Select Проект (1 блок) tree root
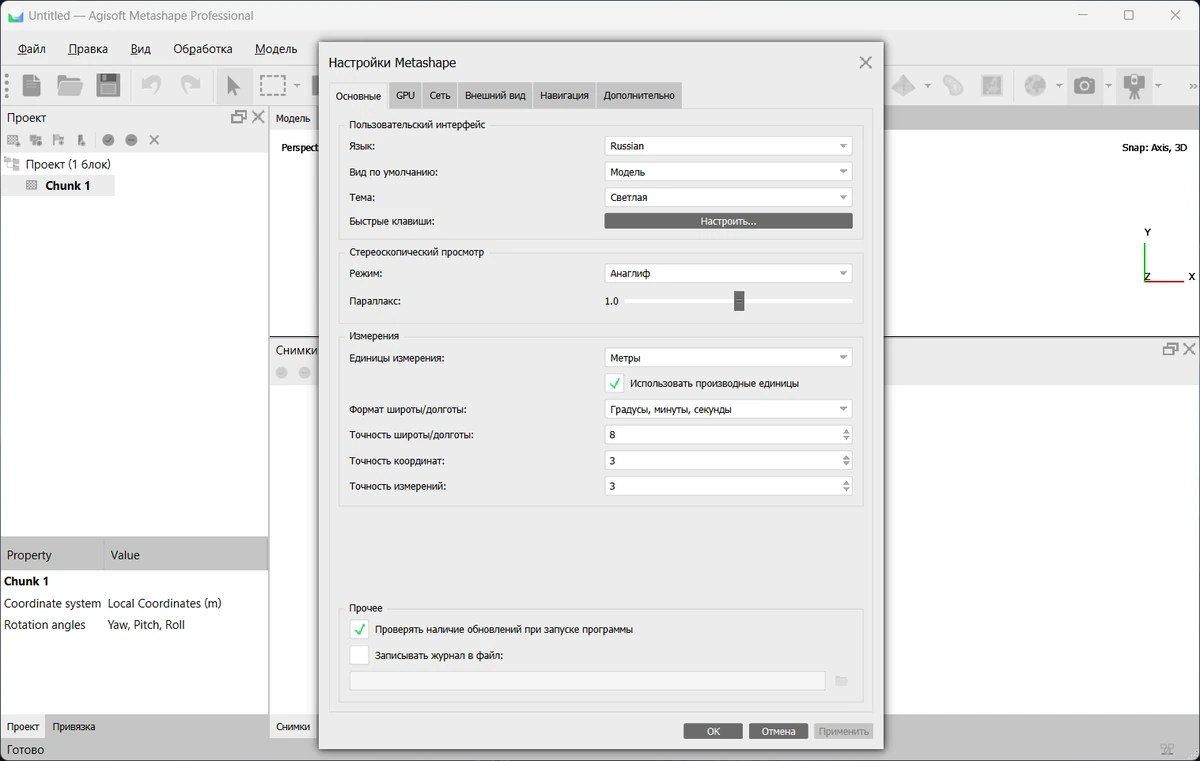 (x=68, y=164)
